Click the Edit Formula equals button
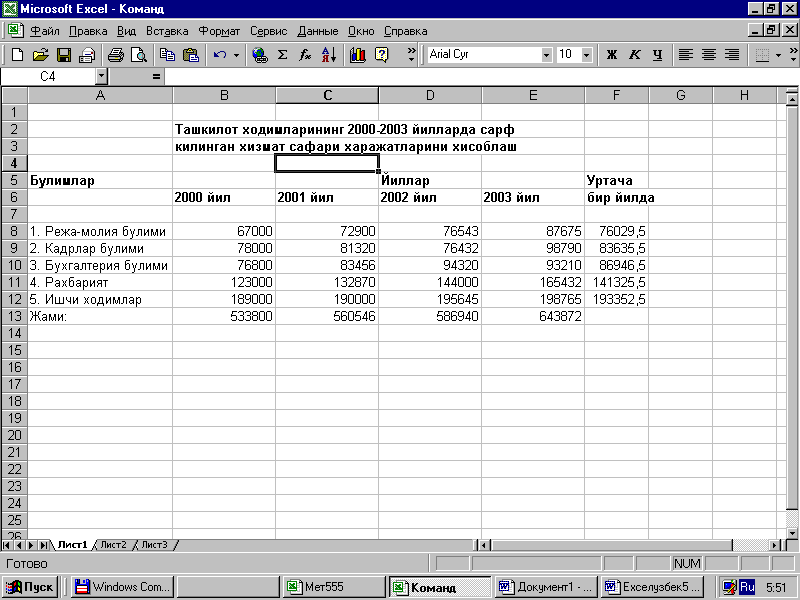This screenshot has height=600, width=800. coord(156,77)
